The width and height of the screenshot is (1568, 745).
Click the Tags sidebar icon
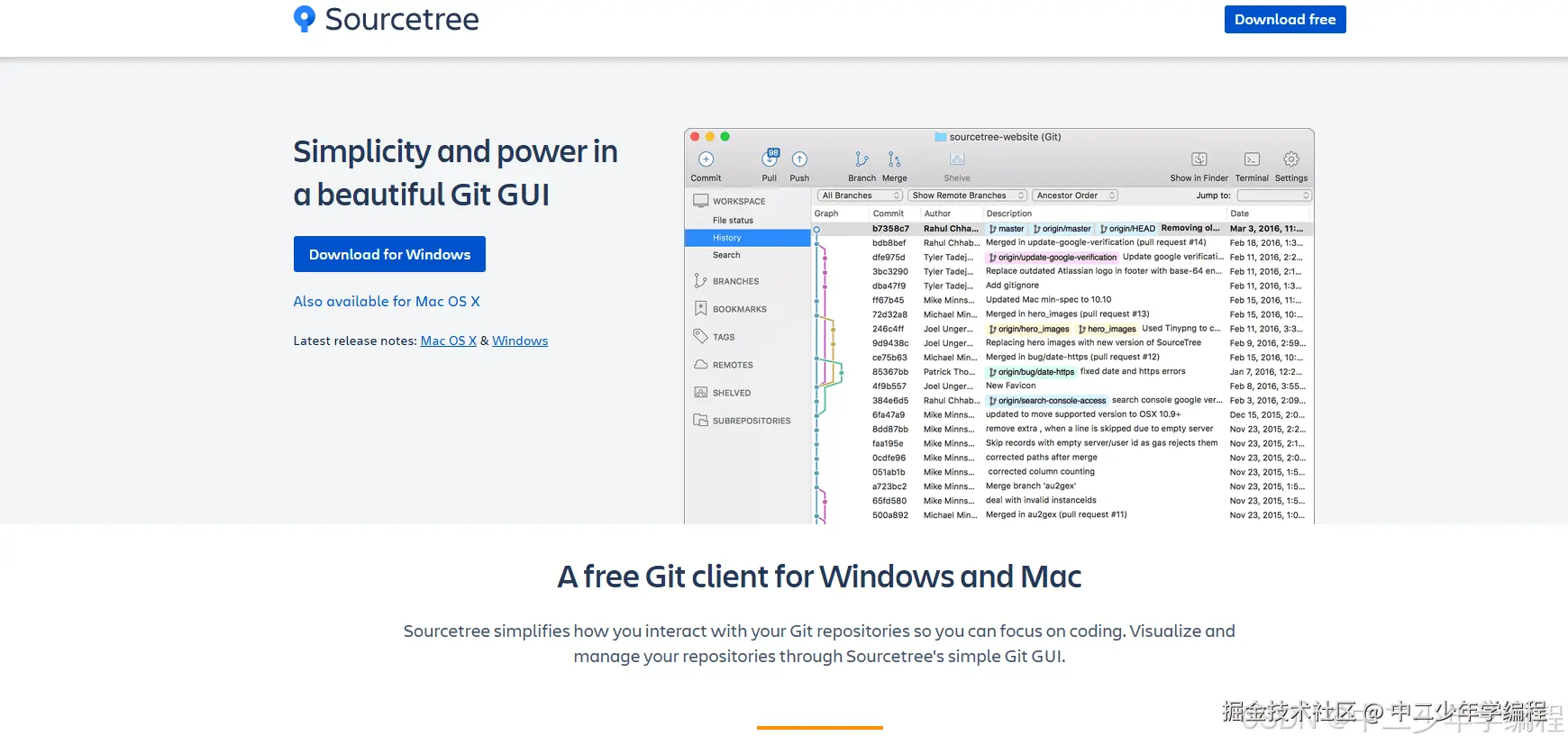(700, 336)
